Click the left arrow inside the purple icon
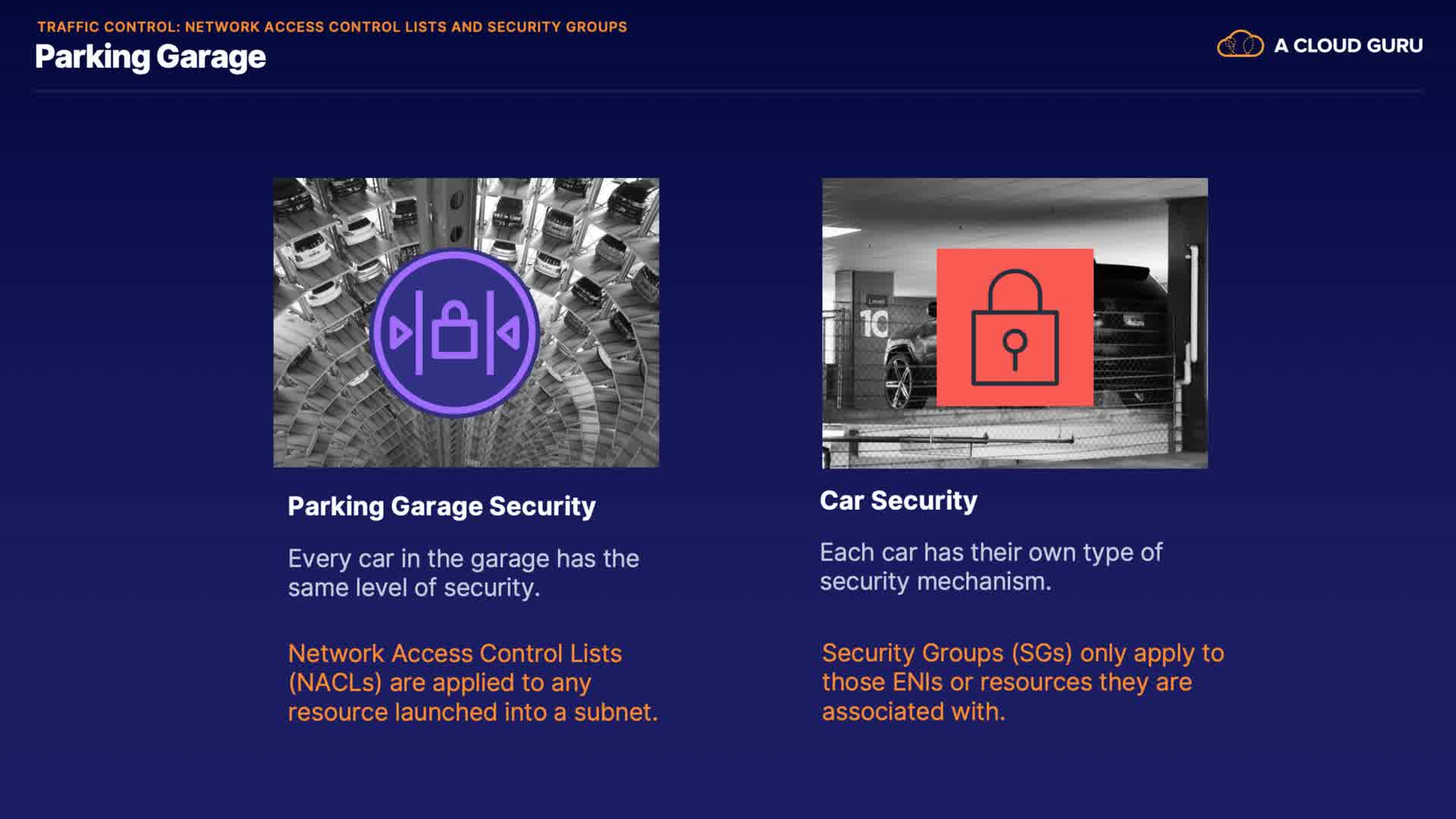This screenshot has height=819, width=1456. (400, 332)
